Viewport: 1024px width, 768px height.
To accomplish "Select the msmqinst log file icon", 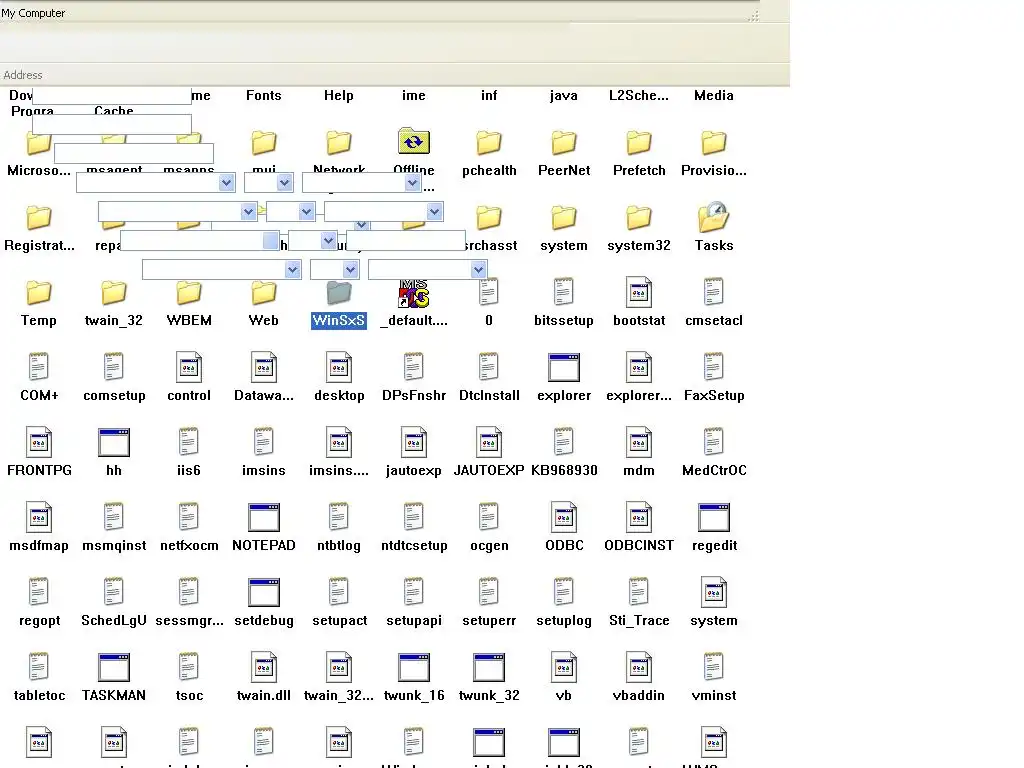I will pos(114,517).
